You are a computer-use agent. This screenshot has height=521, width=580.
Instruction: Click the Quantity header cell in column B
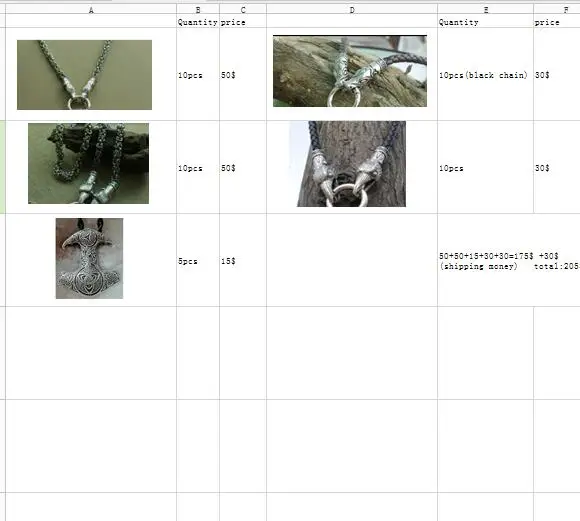[198, 22]
